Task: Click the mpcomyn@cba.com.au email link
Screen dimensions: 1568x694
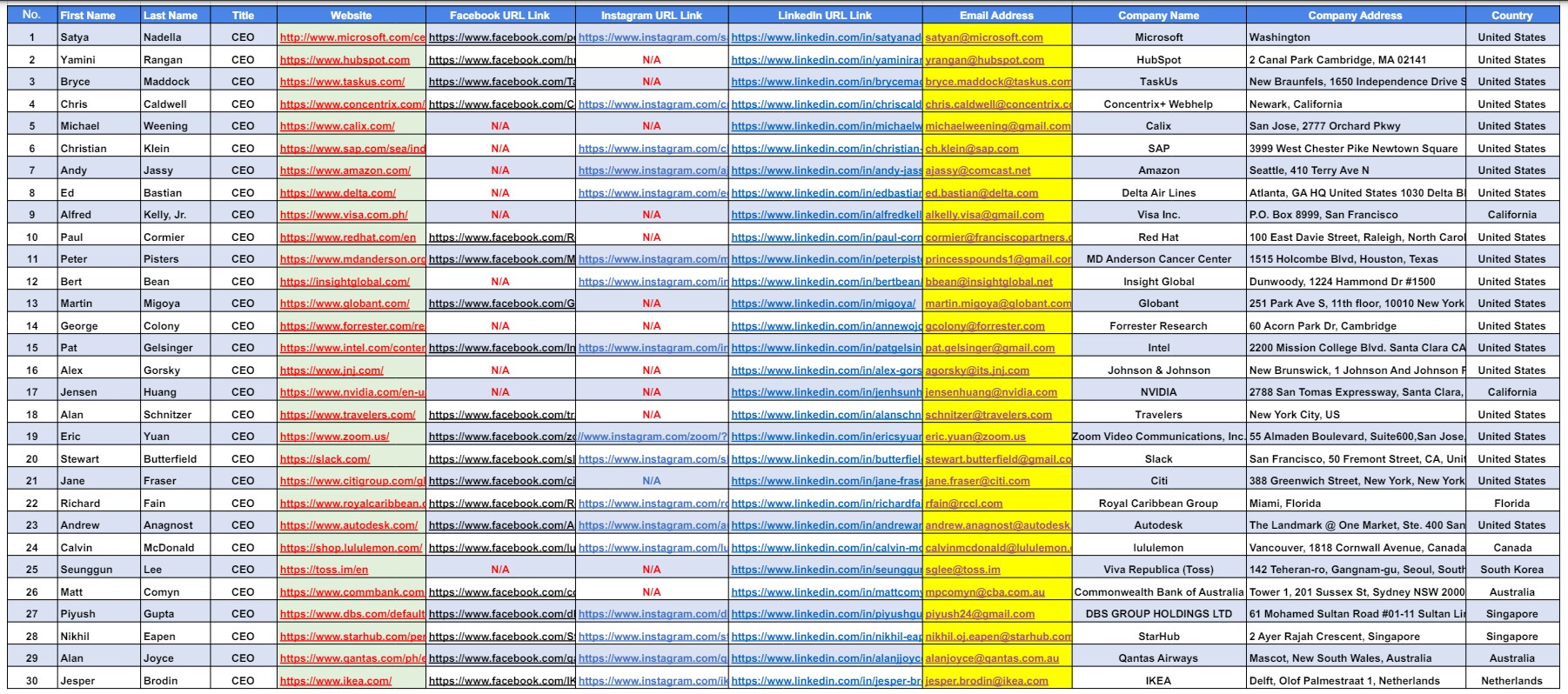Action: point(985,592)
